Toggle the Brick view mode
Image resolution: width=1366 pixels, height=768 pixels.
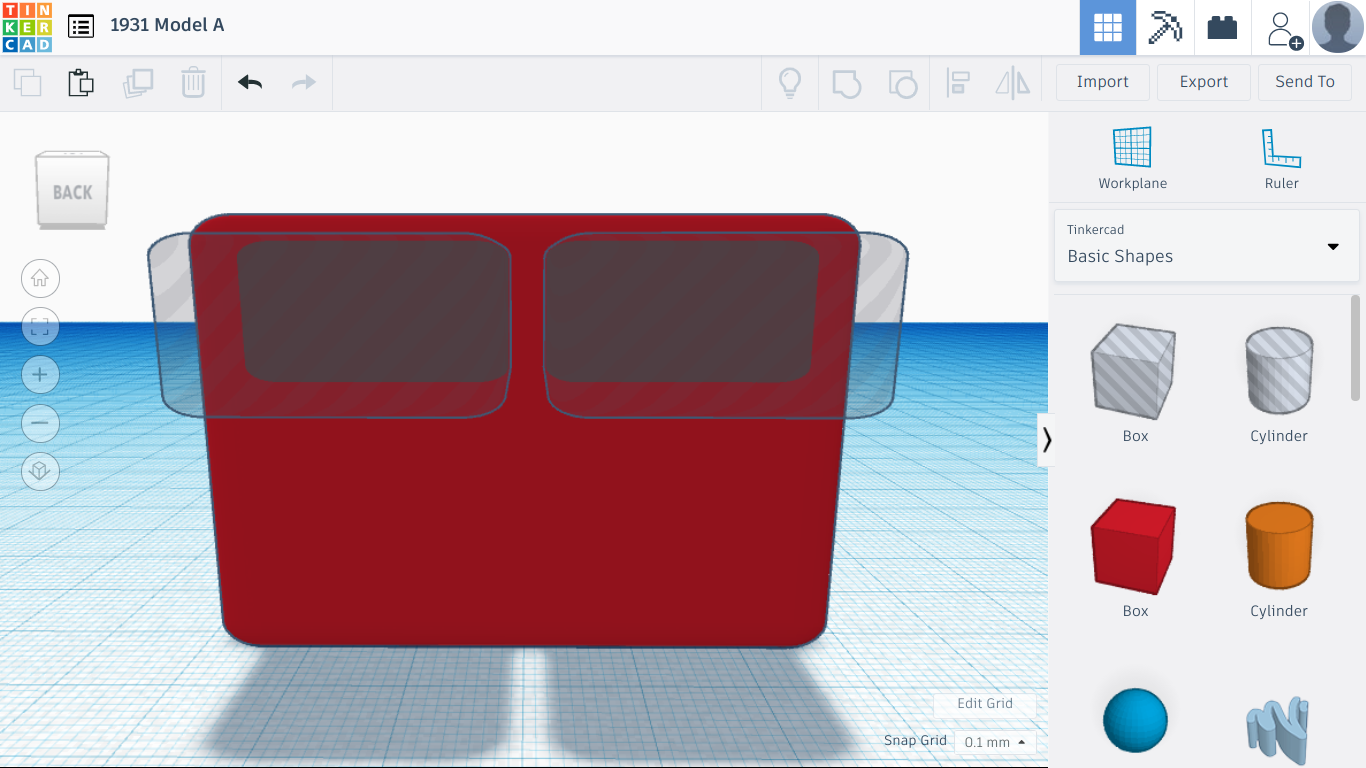[1222, 27]
